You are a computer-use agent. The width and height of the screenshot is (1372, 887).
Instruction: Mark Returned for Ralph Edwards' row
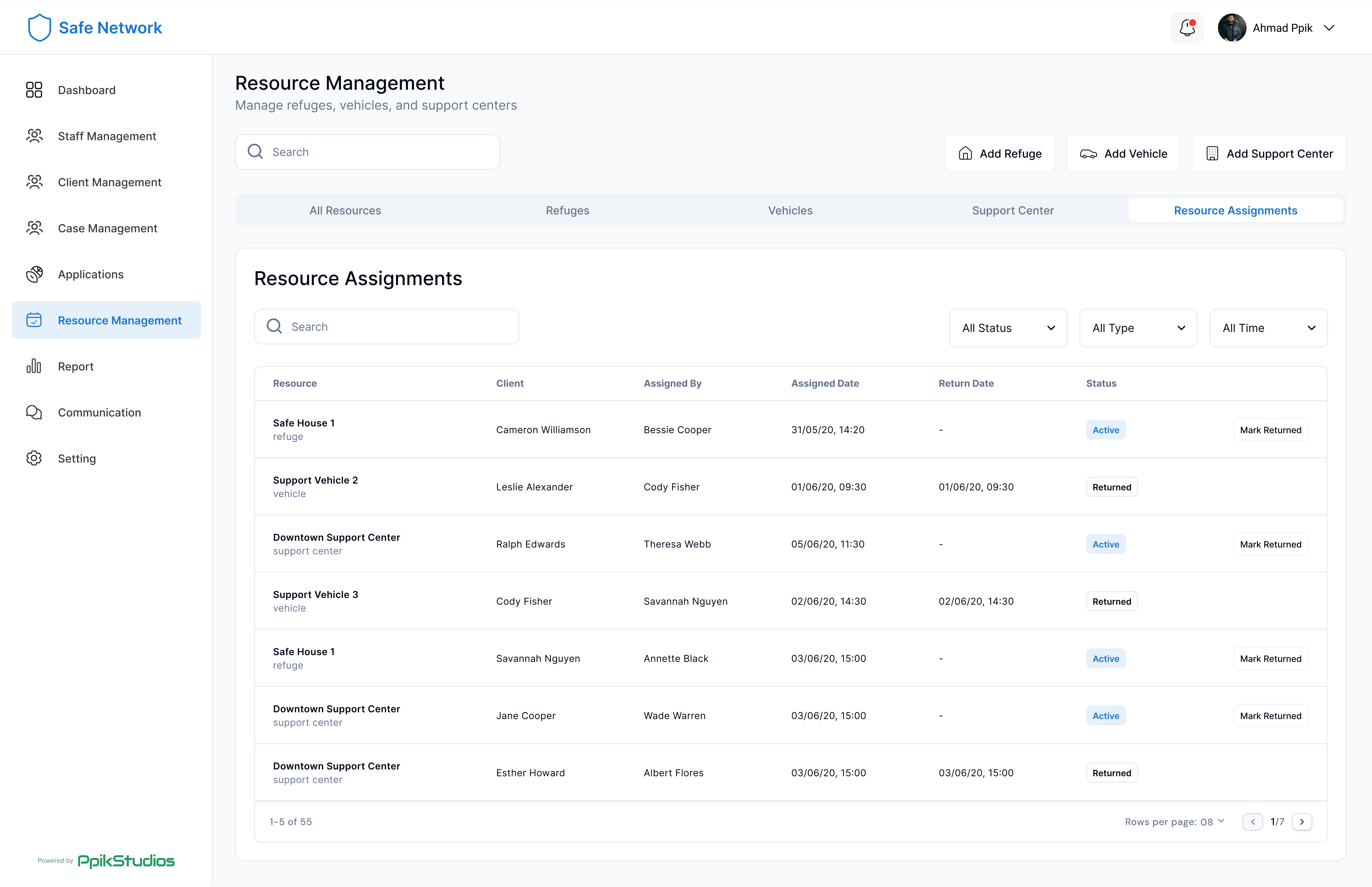(1271, 544)
